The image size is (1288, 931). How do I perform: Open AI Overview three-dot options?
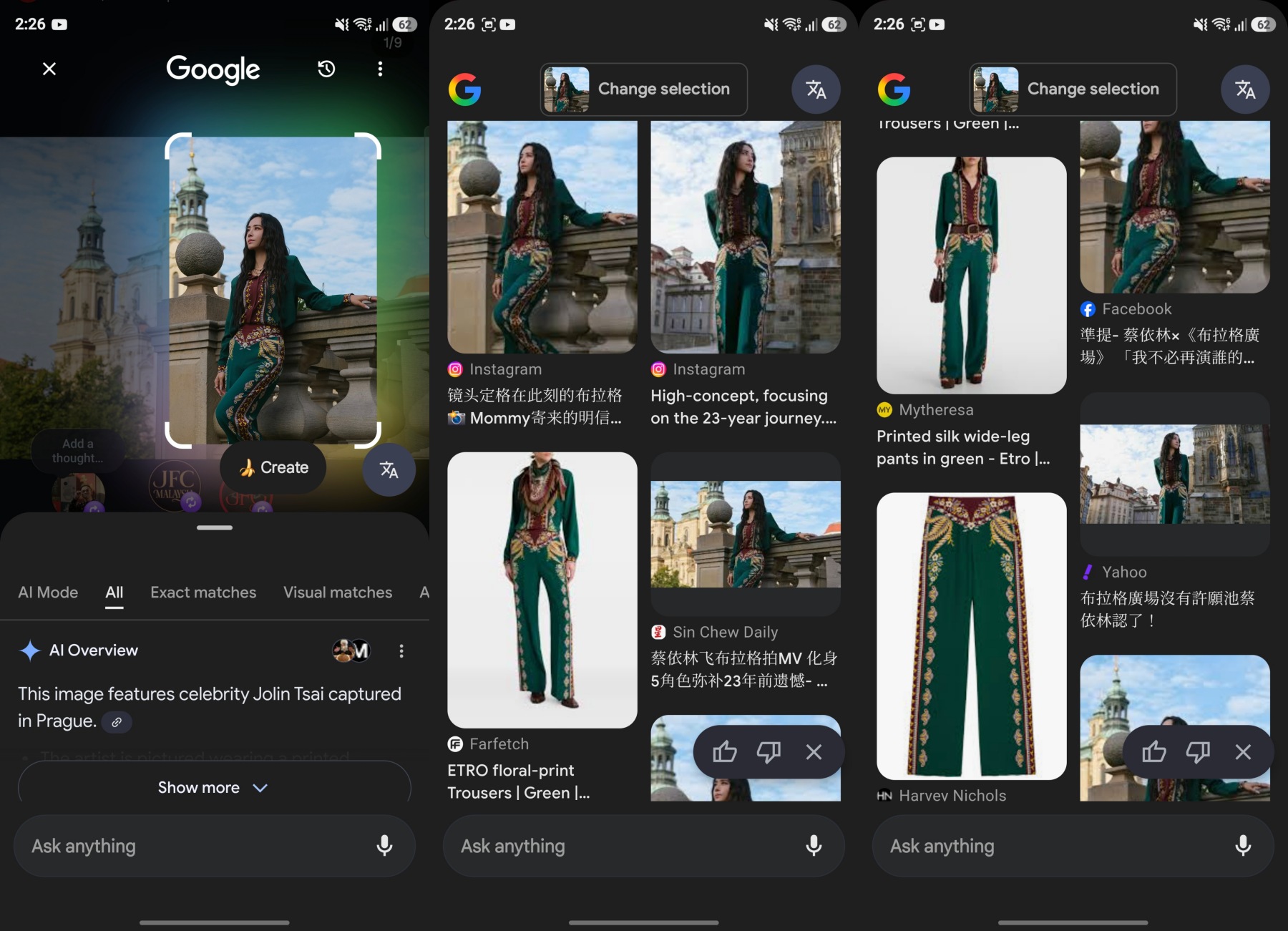[x=401, y=650]
